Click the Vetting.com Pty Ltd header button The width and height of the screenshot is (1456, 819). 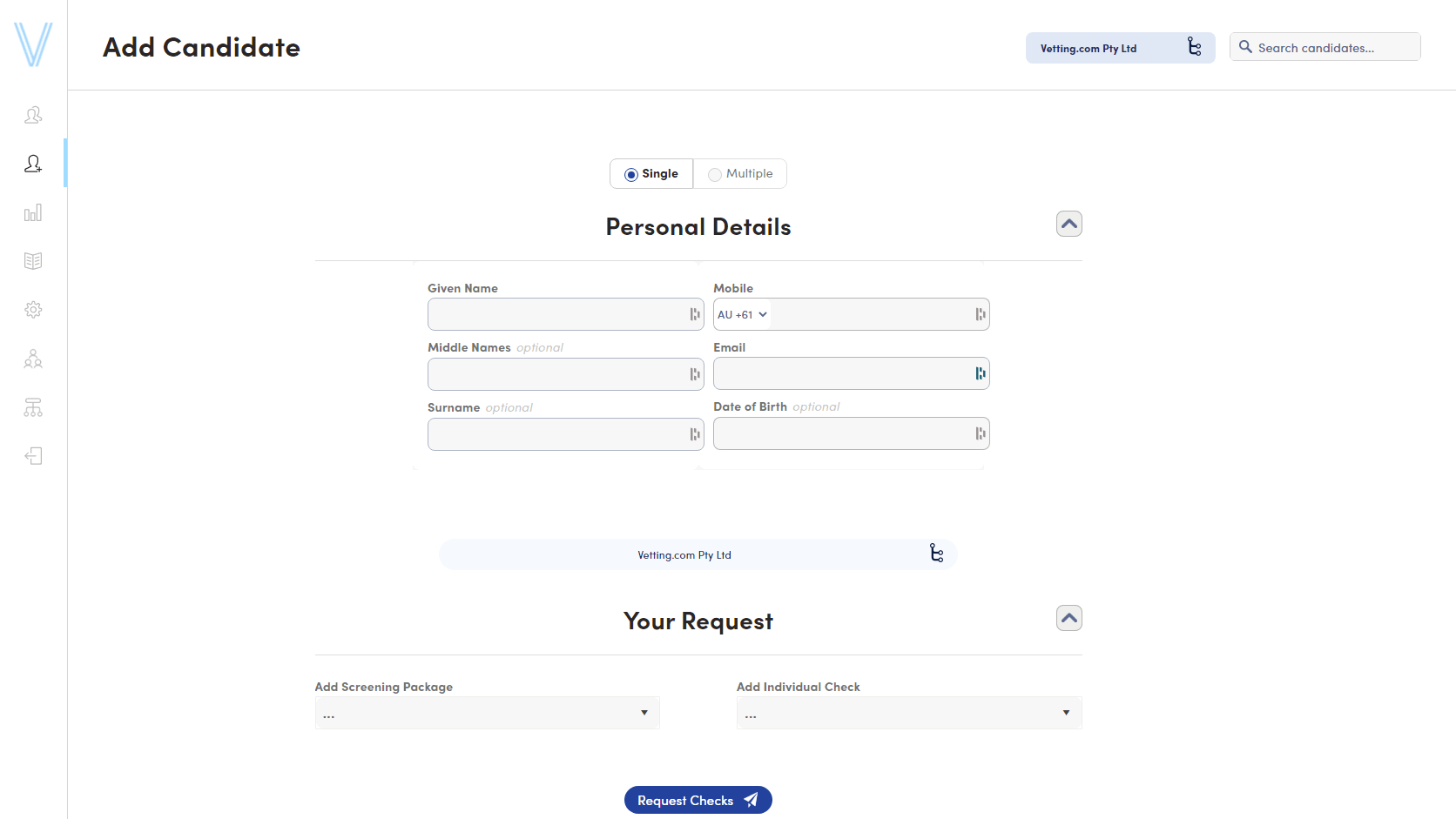[1120, 48]
